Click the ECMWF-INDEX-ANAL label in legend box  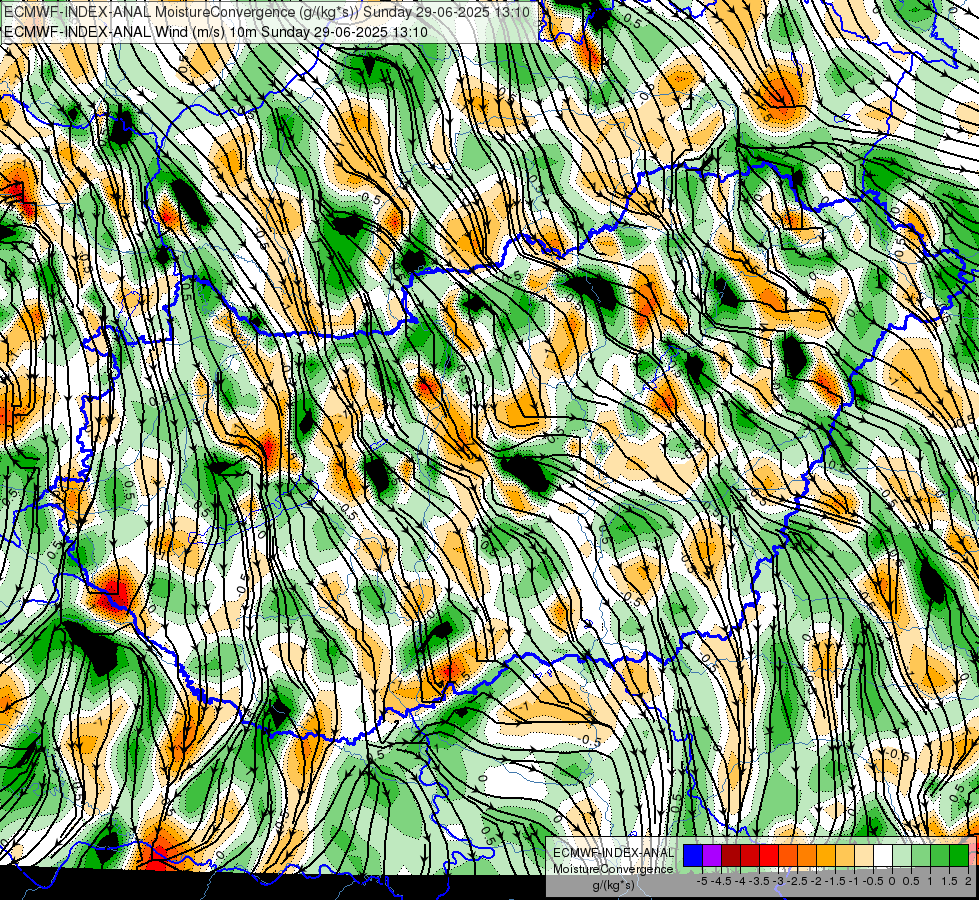[614, 853]
